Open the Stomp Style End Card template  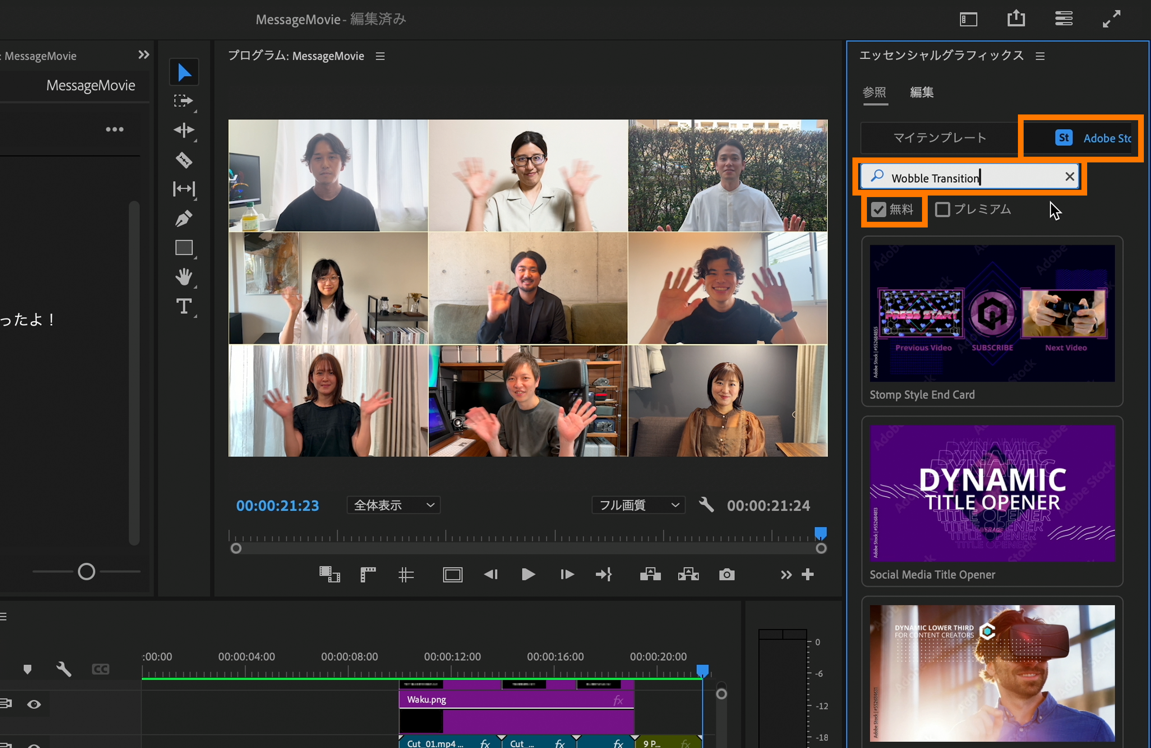(992, 322)
